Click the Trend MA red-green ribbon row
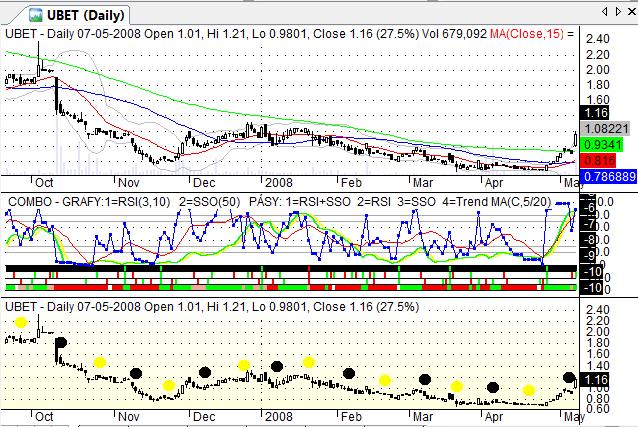Screen dimensions: 638x427 (291, 287)
